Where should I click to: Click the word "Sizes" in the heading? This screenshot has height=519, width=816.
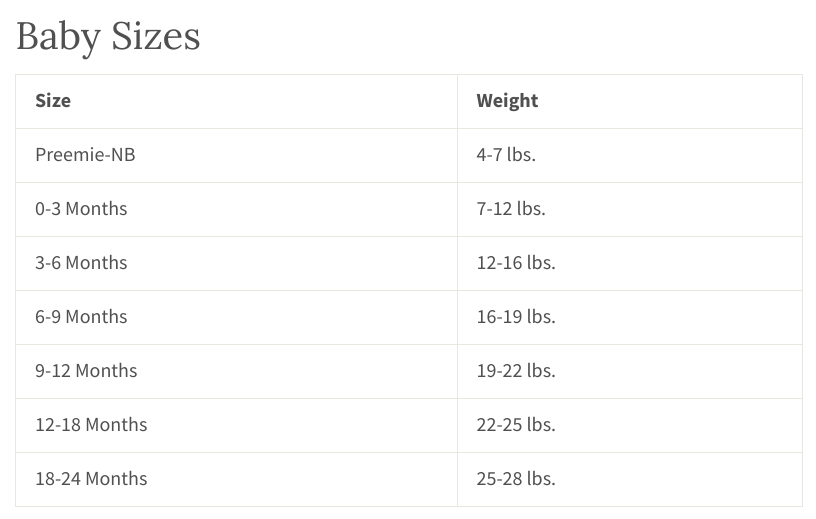tap(155, 37)
